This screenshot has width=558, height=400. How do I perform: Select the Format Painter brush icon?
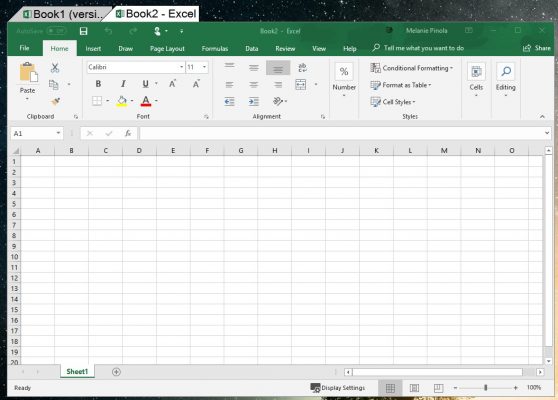55,102
